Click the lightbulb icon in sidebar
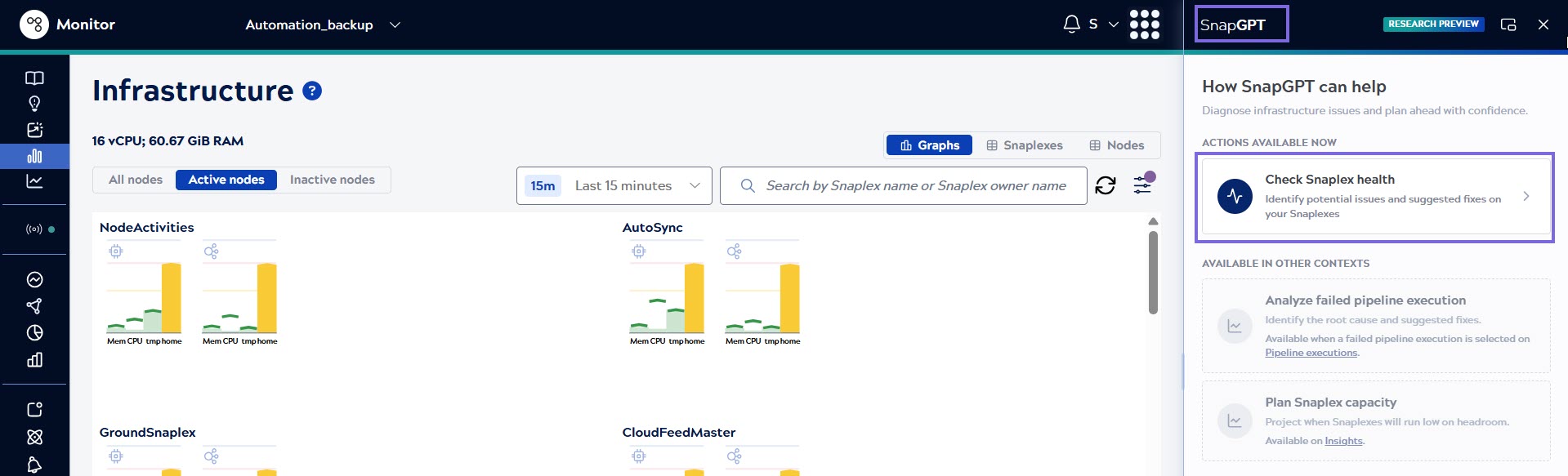The width and height of the screenshot is (1568, 476). click(34, 104)
